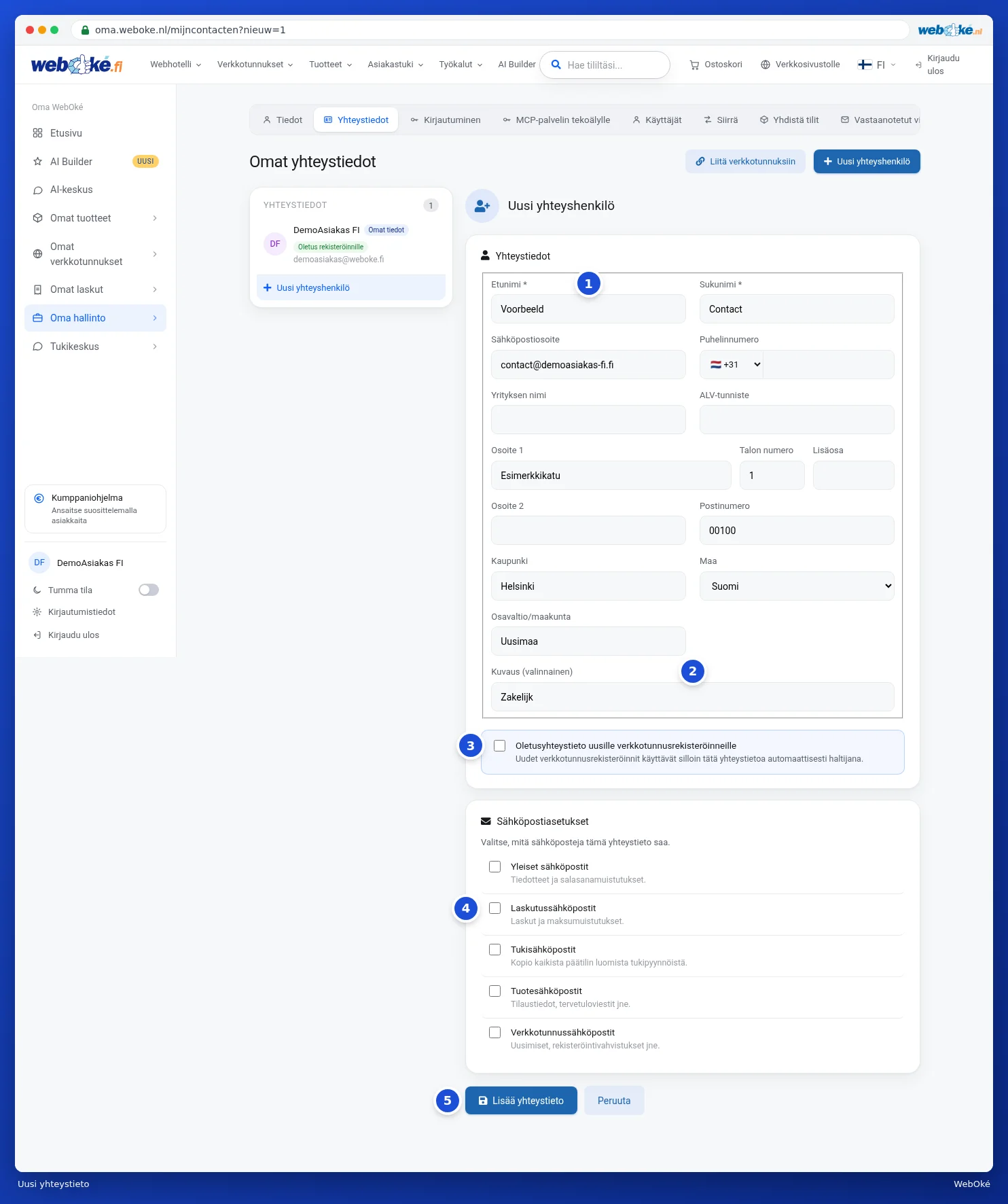Image resolution: width=1008 pixels, height=1204 pixels.
Task: Click the Lisää yhteystieto save button
Action: 521,1101
